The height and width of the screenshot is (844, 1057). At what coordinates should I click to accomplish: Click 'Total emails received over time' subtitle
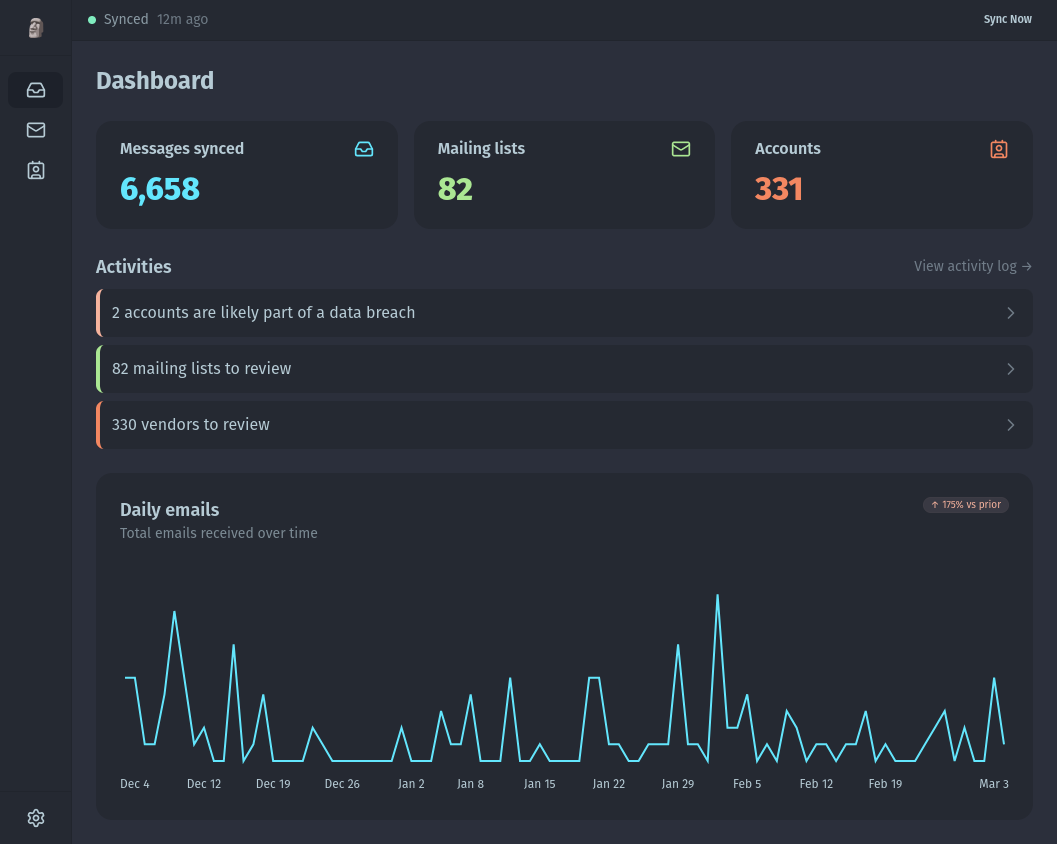click(218, 533)
